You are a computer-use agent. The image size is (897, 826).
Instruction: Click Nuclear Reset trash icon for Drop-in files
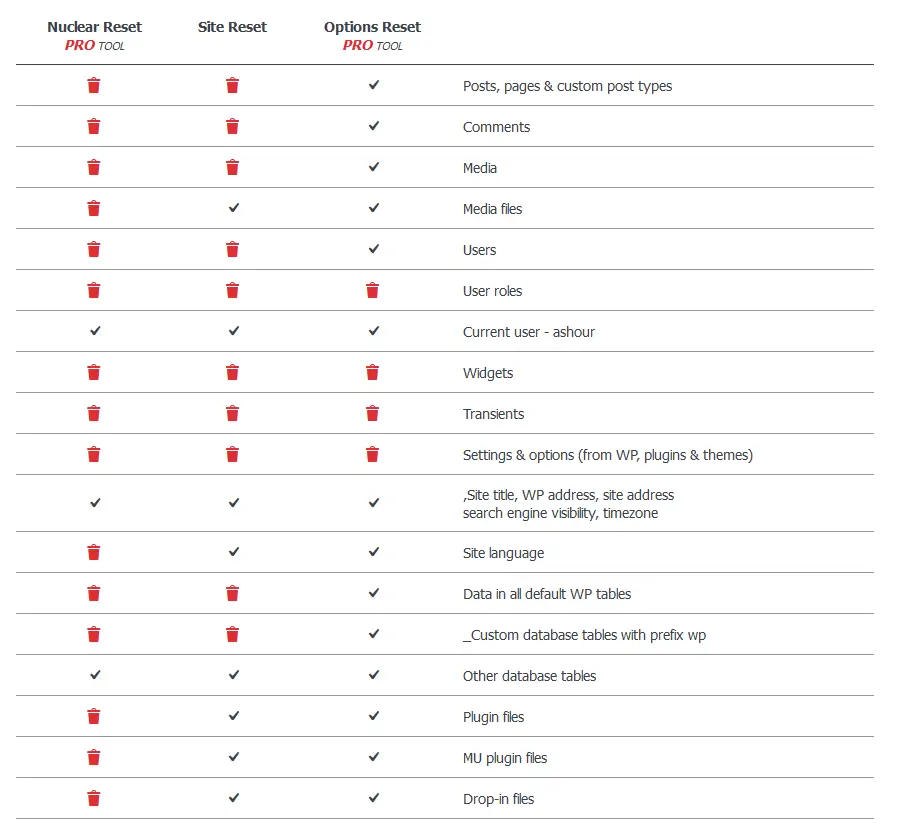coord(94,799)
